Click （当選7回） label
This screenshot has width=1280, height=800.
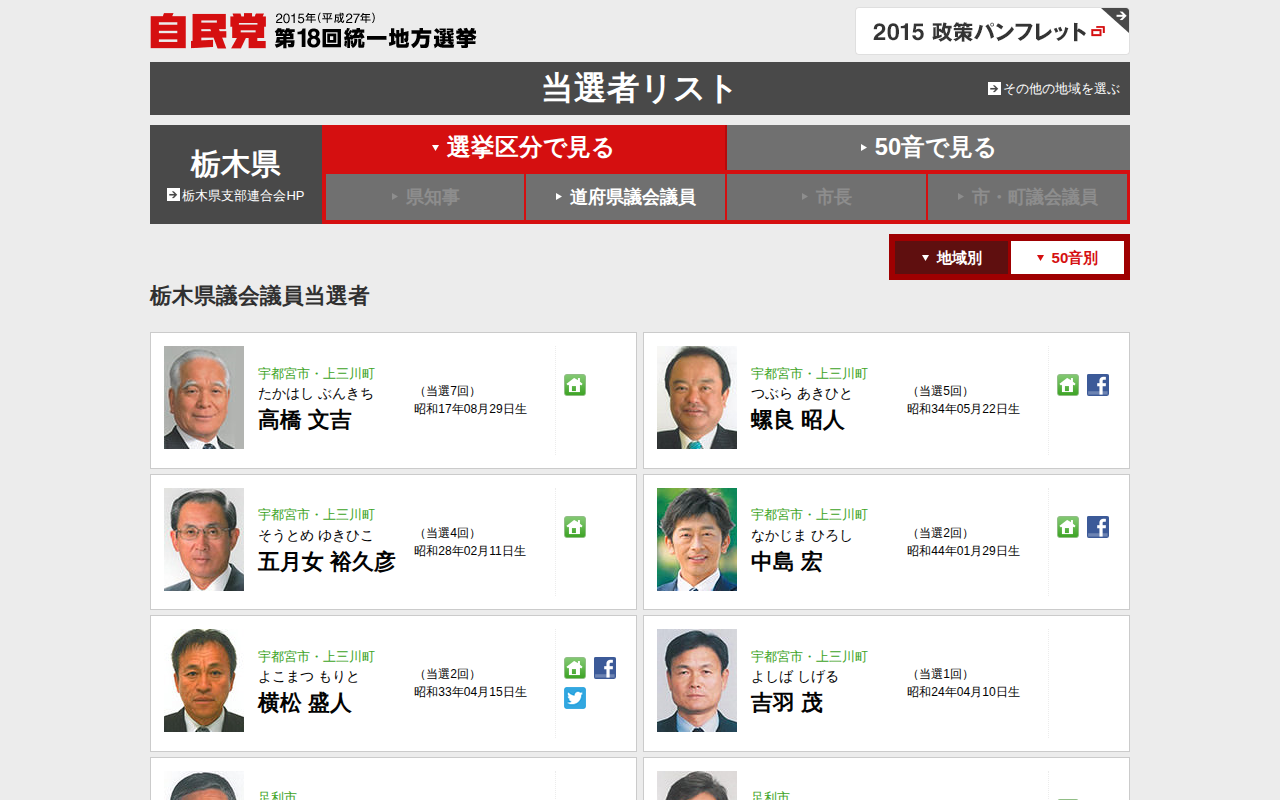447,391
